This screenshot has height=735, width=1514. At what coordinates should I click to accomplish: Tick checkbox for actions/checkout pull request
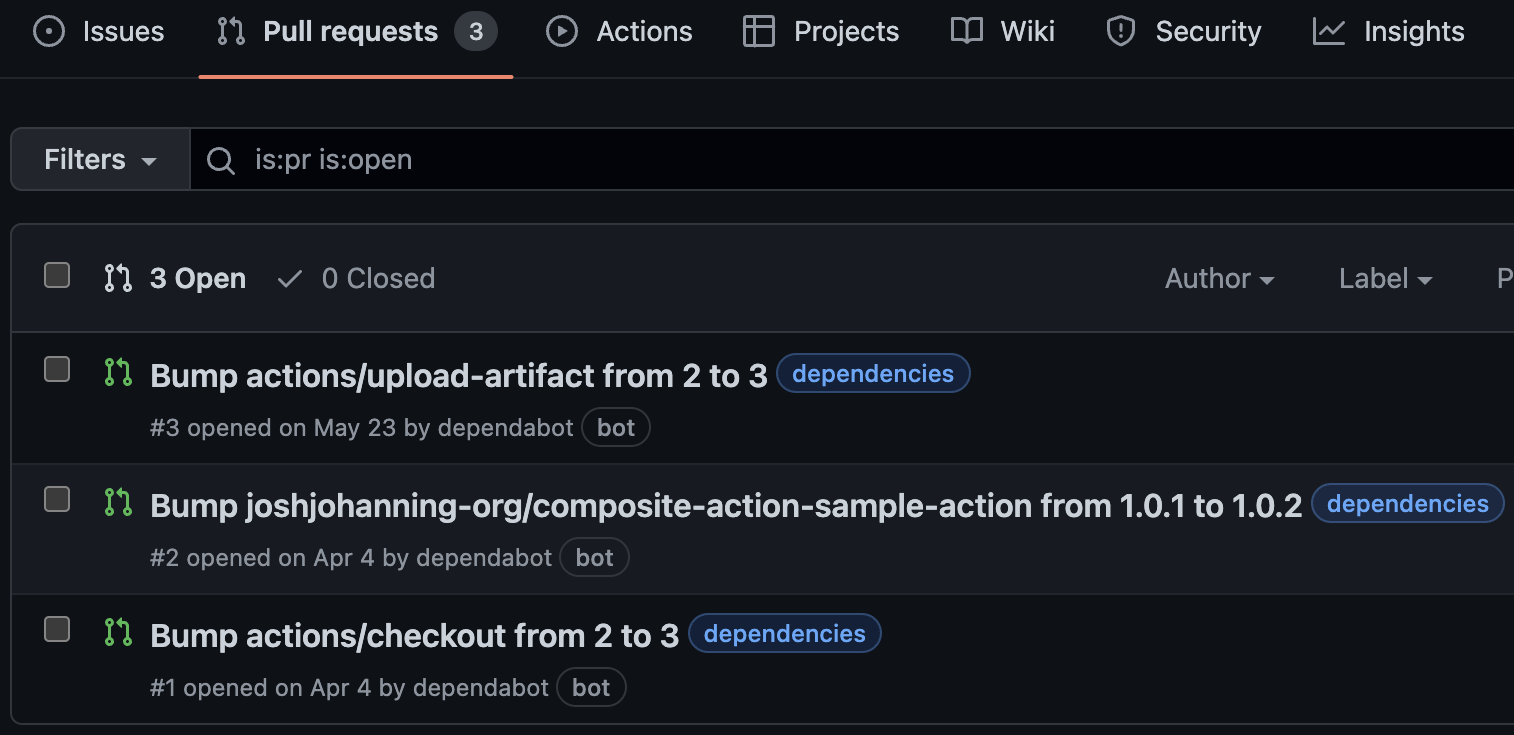point(57,630)
